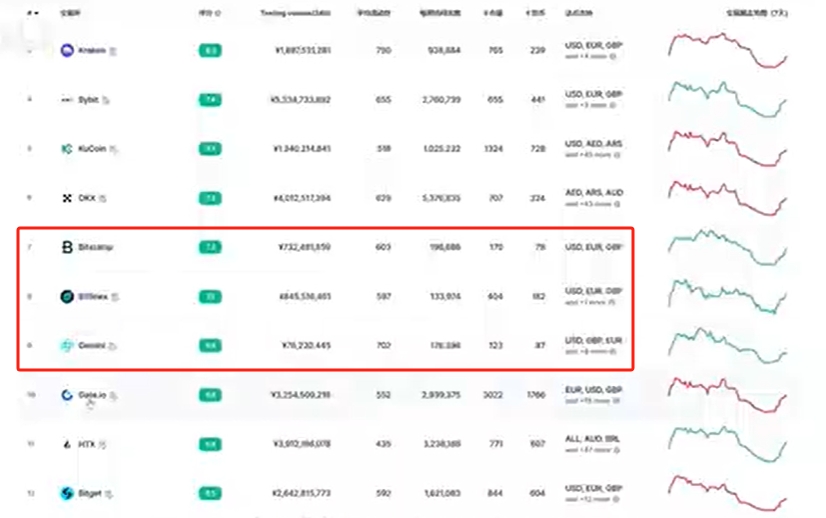Open HTX's green volume sparkline chart
This screenshot has width=826, height=518.
pos(727,444)
